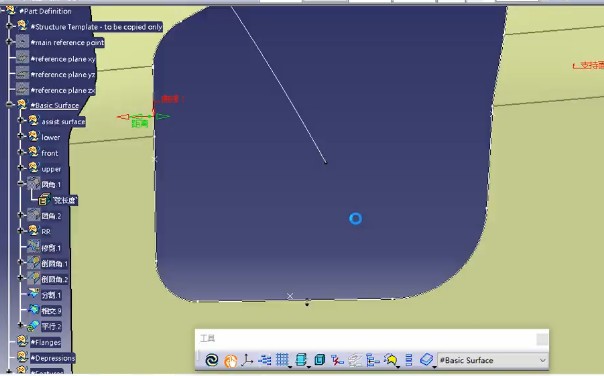604x376 pixels.
Task: Expand the RR geometrical set
Action: [20, 231]
